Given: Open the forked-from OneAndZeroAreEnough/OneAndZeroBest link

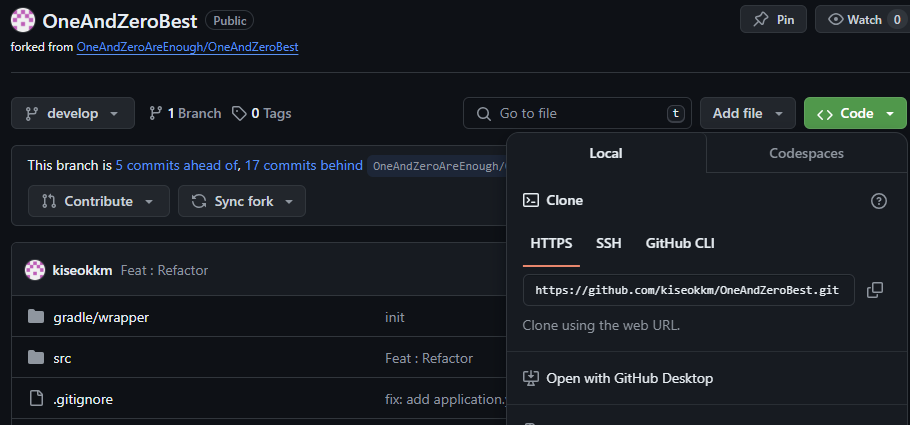Looking at the screenshot, I should coord(187,47).
